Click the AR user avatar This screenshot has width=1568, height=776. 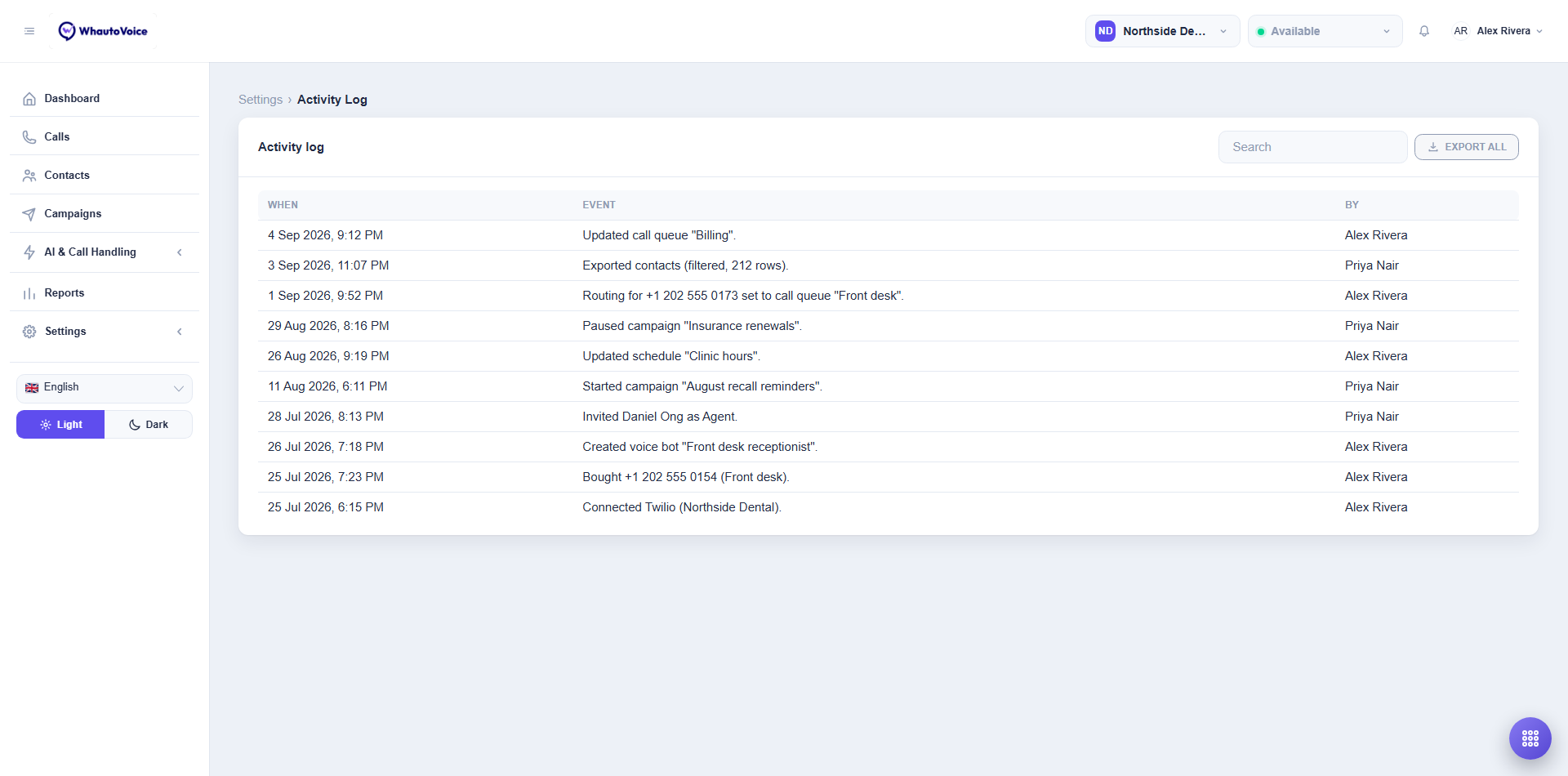click(x=1460, y=31)
